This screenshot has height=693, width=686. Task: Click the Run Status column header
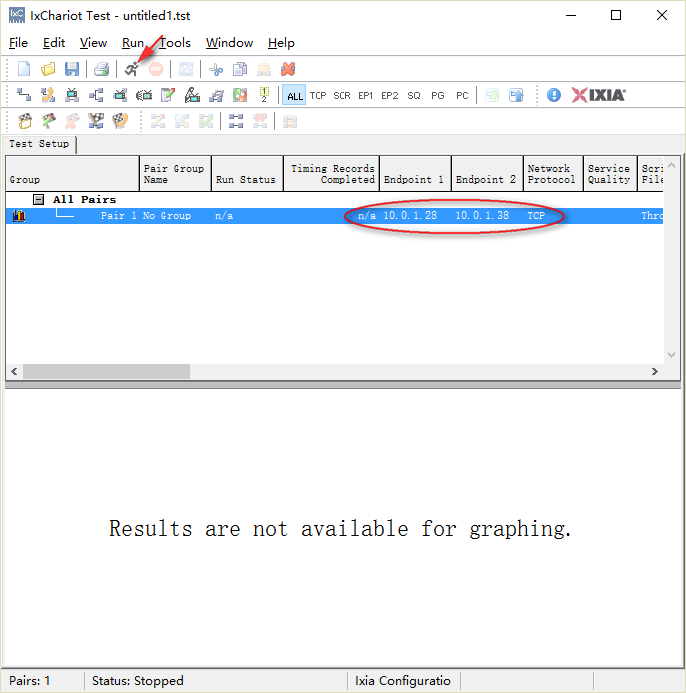point(247,173)
